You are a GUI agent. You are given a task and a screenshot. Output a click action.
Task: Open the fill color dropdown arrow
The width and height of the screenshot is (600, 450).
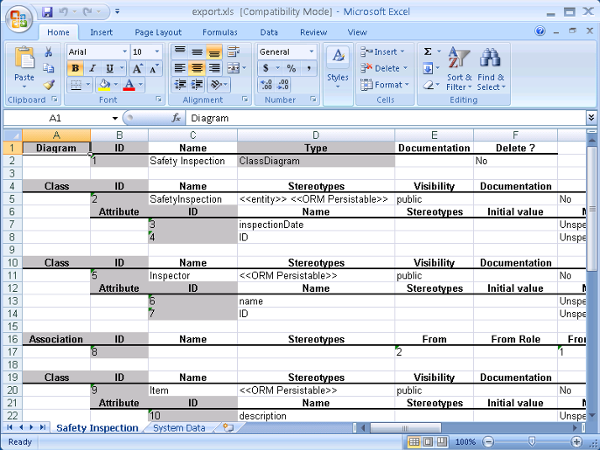pyautogui.click(x=115, y=85)
